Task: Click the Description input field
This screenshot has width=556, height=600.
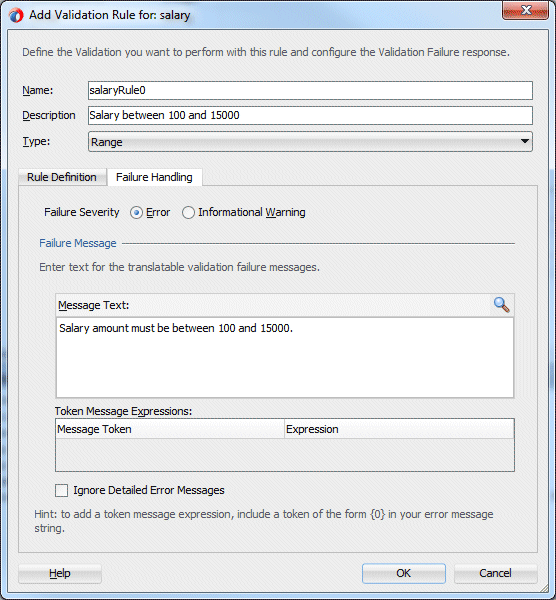Action: pyautogui.click(x=310, y=116)
